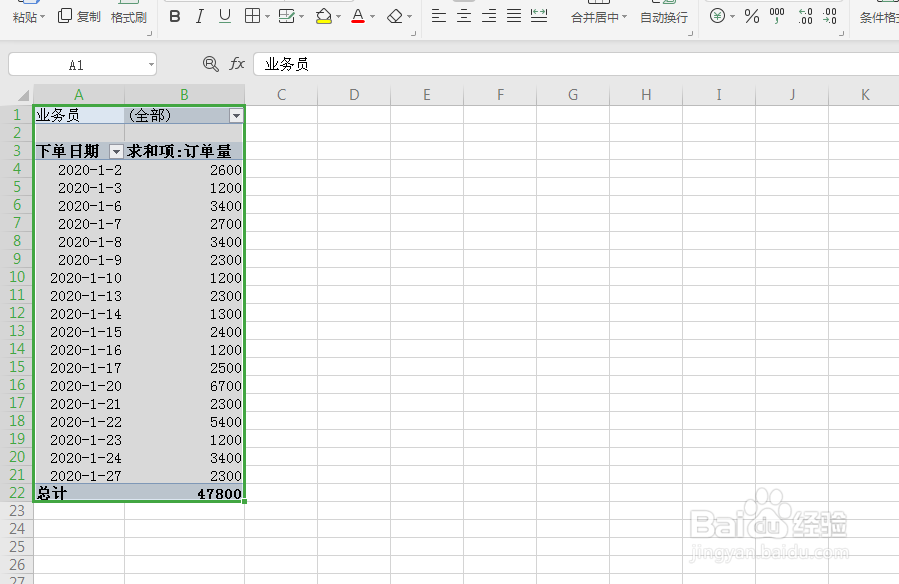Justify text alignment
The height and width of the screenshot is (584, 899).
tap(514, 17)
